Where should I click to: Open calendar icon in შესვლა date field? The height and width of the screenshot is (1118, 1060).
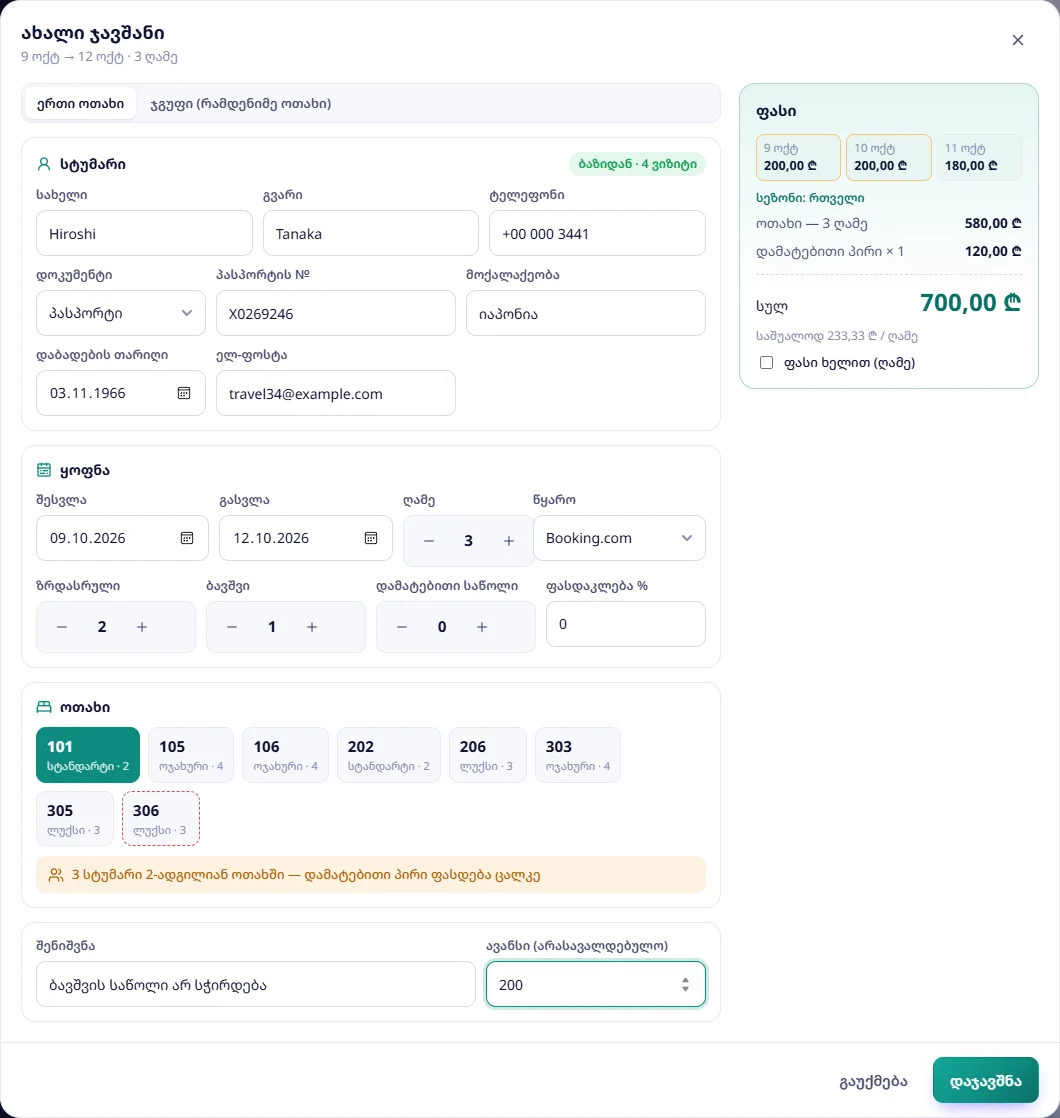(x=187, y=538)
